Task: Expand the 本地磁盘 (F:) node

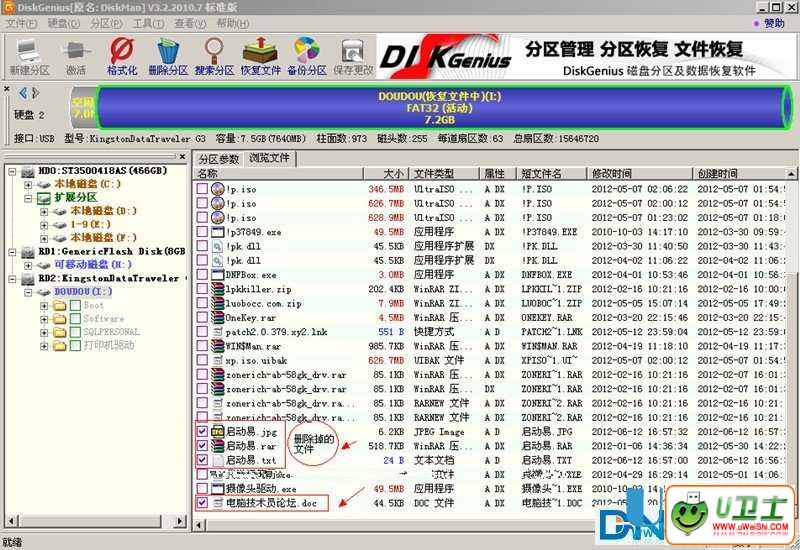Action: tap(44, 238)
